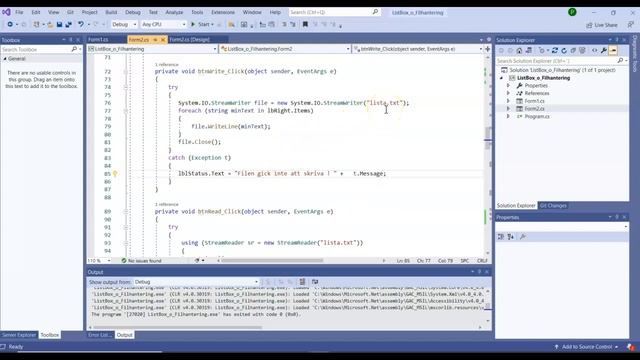Toggle a bookmark with the bookmark toolbar icon
This screenshot has height=360, width=640.
tap(305, 24)
